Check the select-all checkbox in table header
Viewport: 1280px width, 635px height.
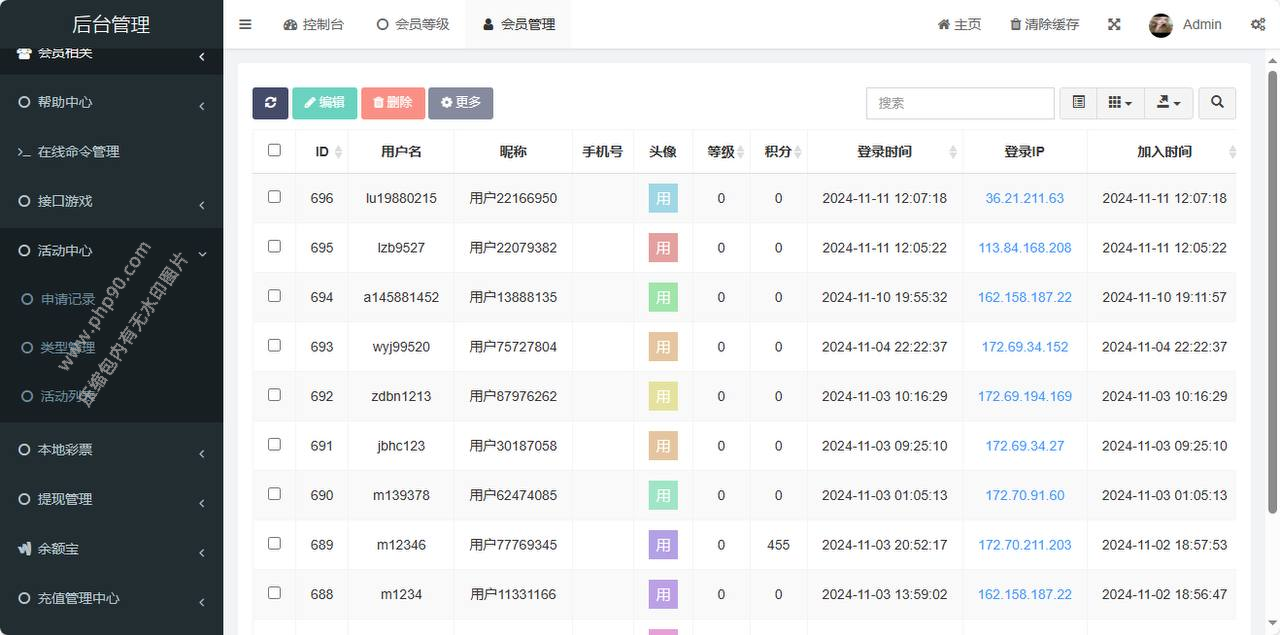point(274,151)
